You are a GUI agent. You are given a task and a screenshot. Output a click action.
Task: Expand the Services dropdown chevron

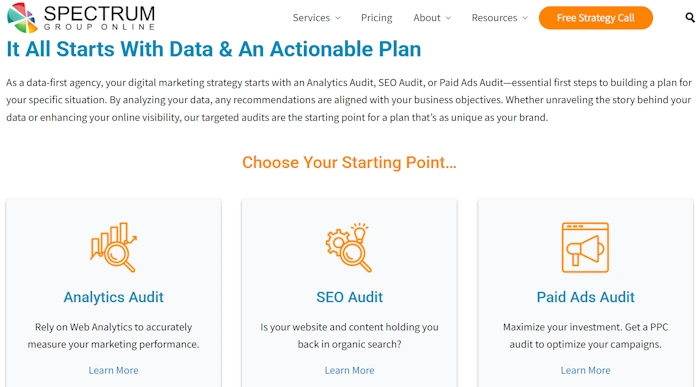coord(338,18)
